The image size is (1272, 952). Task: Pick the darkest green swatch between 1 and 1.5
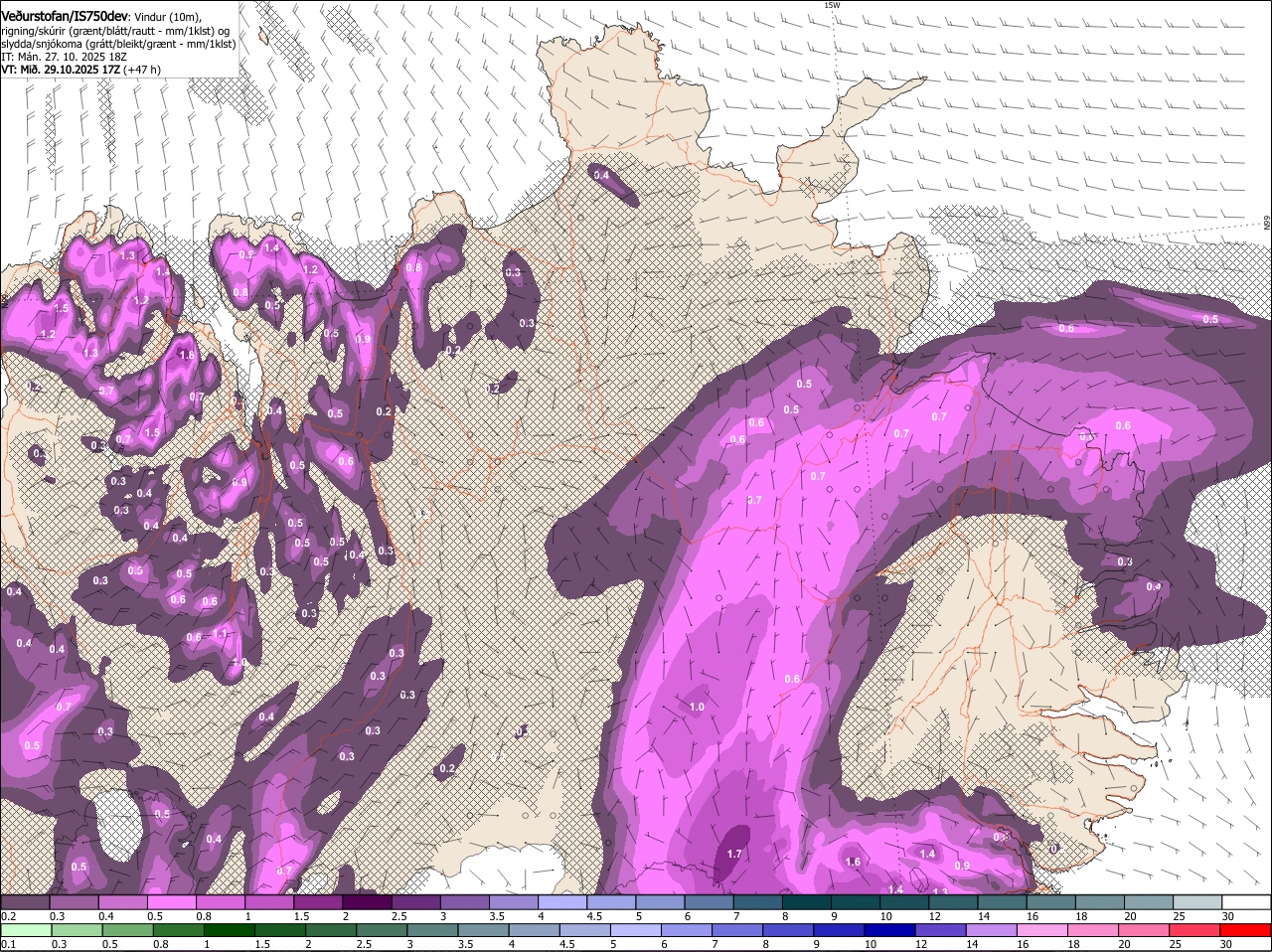230,930
